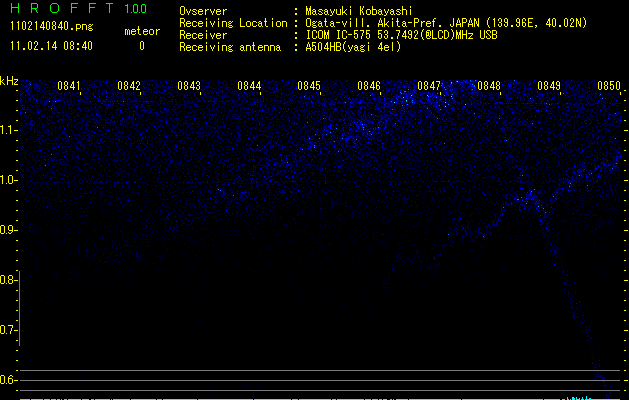Click the 0843 time marker

pyautogui.click(x=189, y=85)
